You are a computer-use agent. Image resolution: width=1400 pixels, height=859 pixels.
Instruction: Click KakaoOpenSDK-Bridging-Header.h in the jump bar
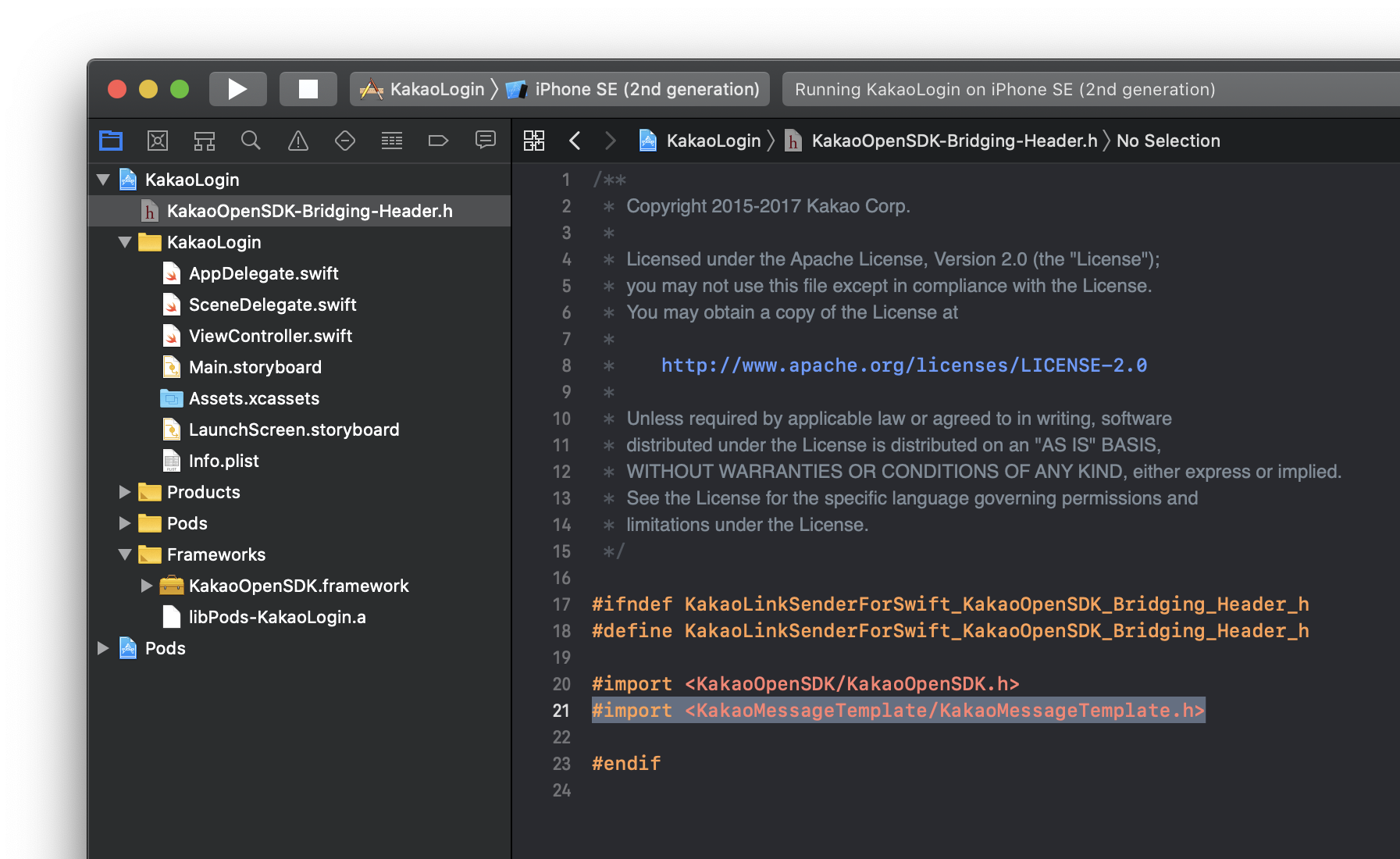coord(941,141)
